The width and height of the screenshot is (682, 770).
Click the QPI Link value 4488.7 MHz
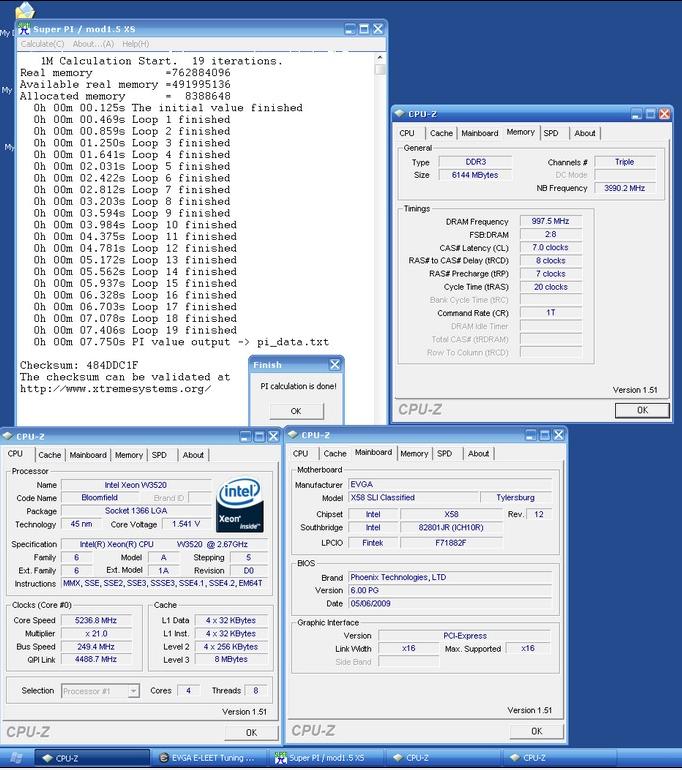pos(96,660)
